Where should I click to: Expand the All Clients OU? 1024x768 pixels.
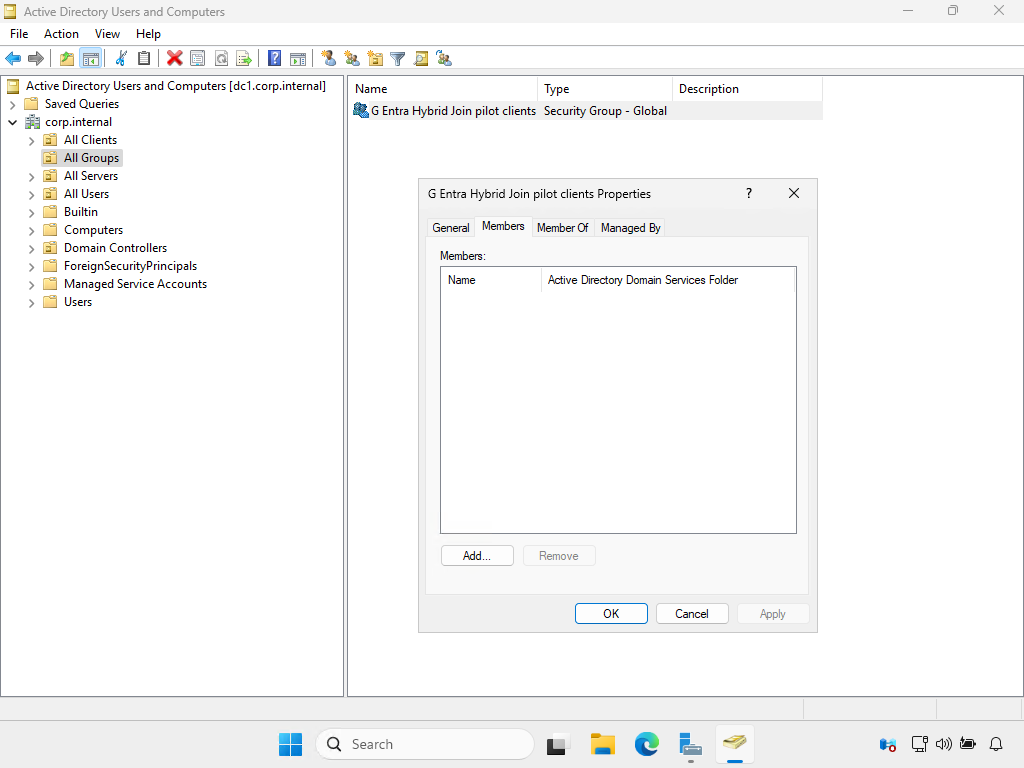[x=31, y=140]
